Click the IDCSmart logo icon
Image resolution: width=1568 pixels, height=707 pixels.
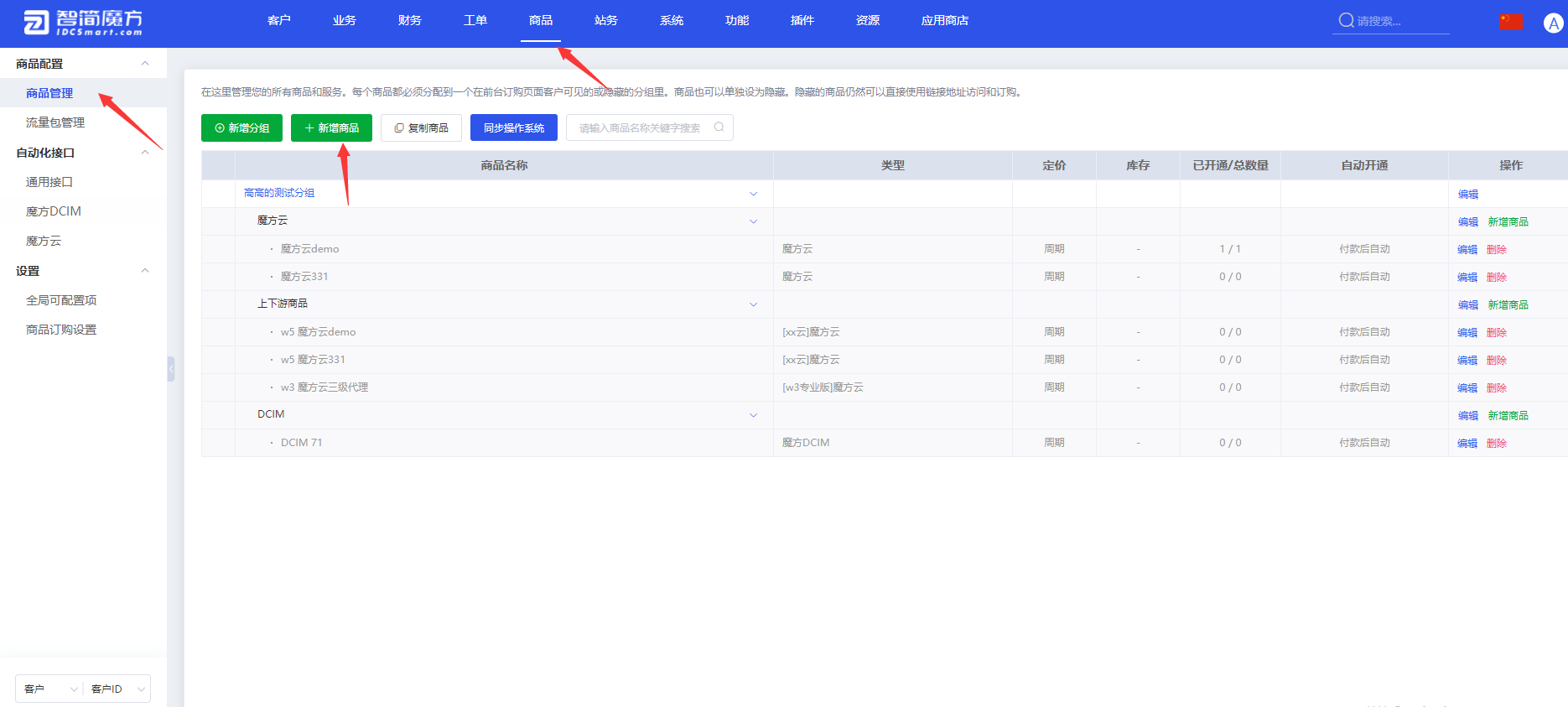tap(36, 23)
